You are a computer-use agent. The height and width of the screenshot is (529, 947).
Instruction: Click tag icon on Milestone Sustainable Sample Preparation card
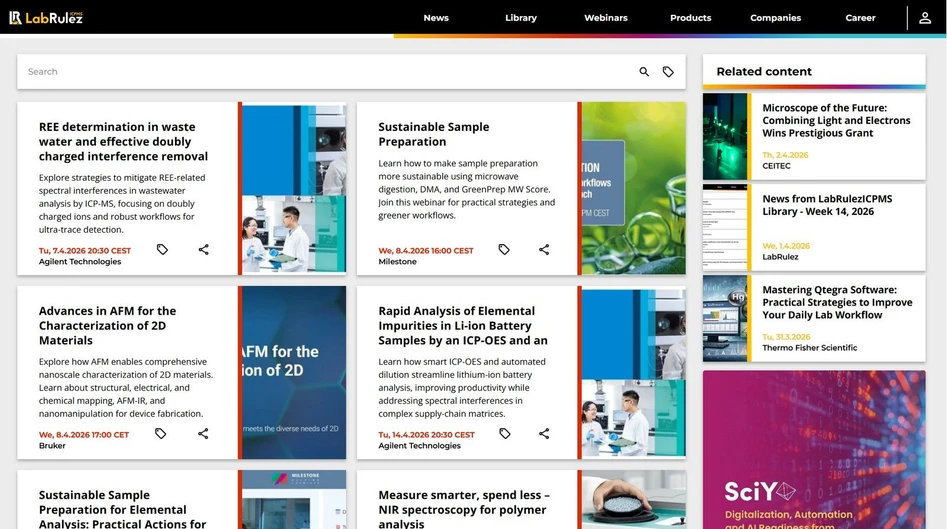[x=504, y=249]
